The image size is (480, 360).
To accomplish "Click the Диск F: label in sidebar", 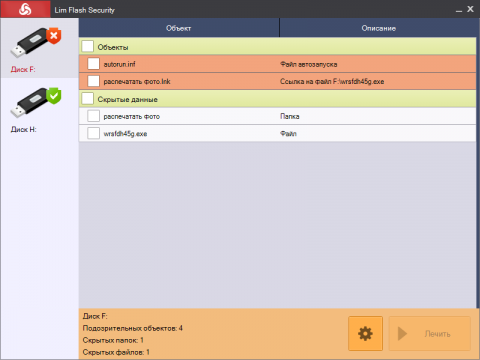I will pyautogui.click(x=23, y=69).
